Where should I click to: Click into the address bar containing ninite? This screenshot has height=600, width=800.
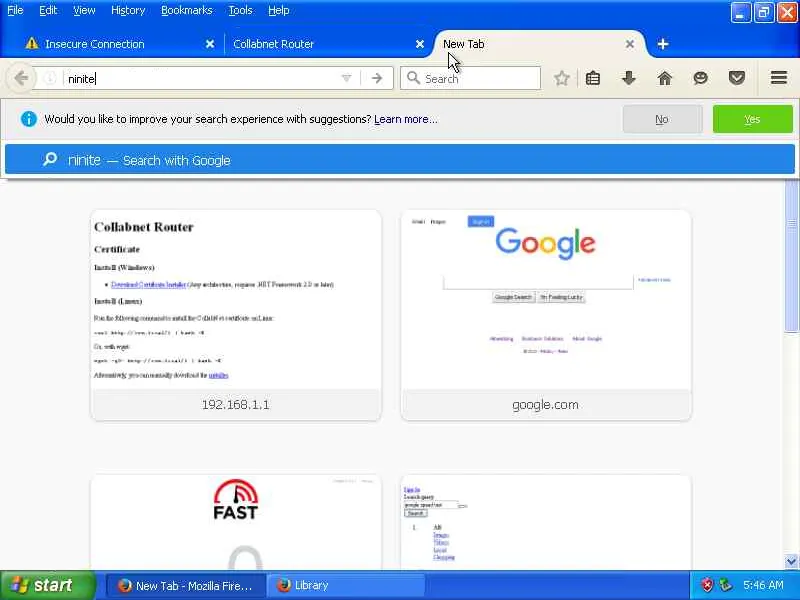(202, 78)
